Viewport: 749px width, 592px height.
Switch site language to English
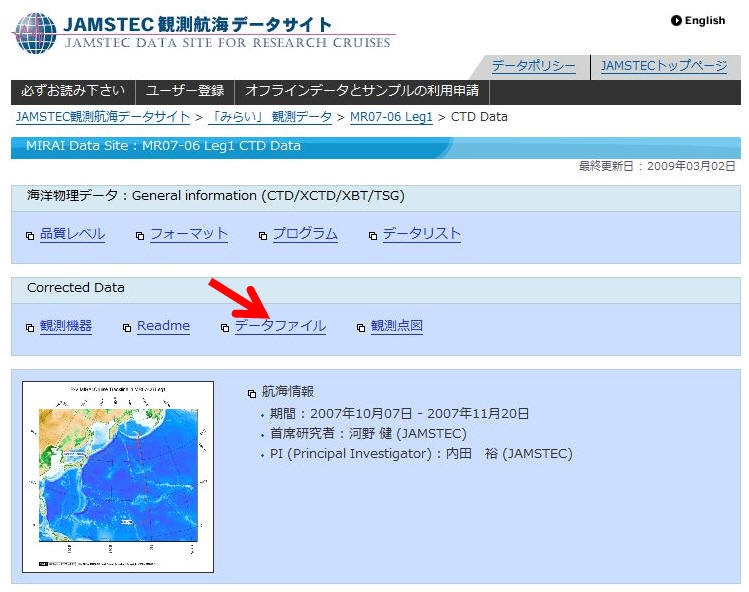coord(704,20)
